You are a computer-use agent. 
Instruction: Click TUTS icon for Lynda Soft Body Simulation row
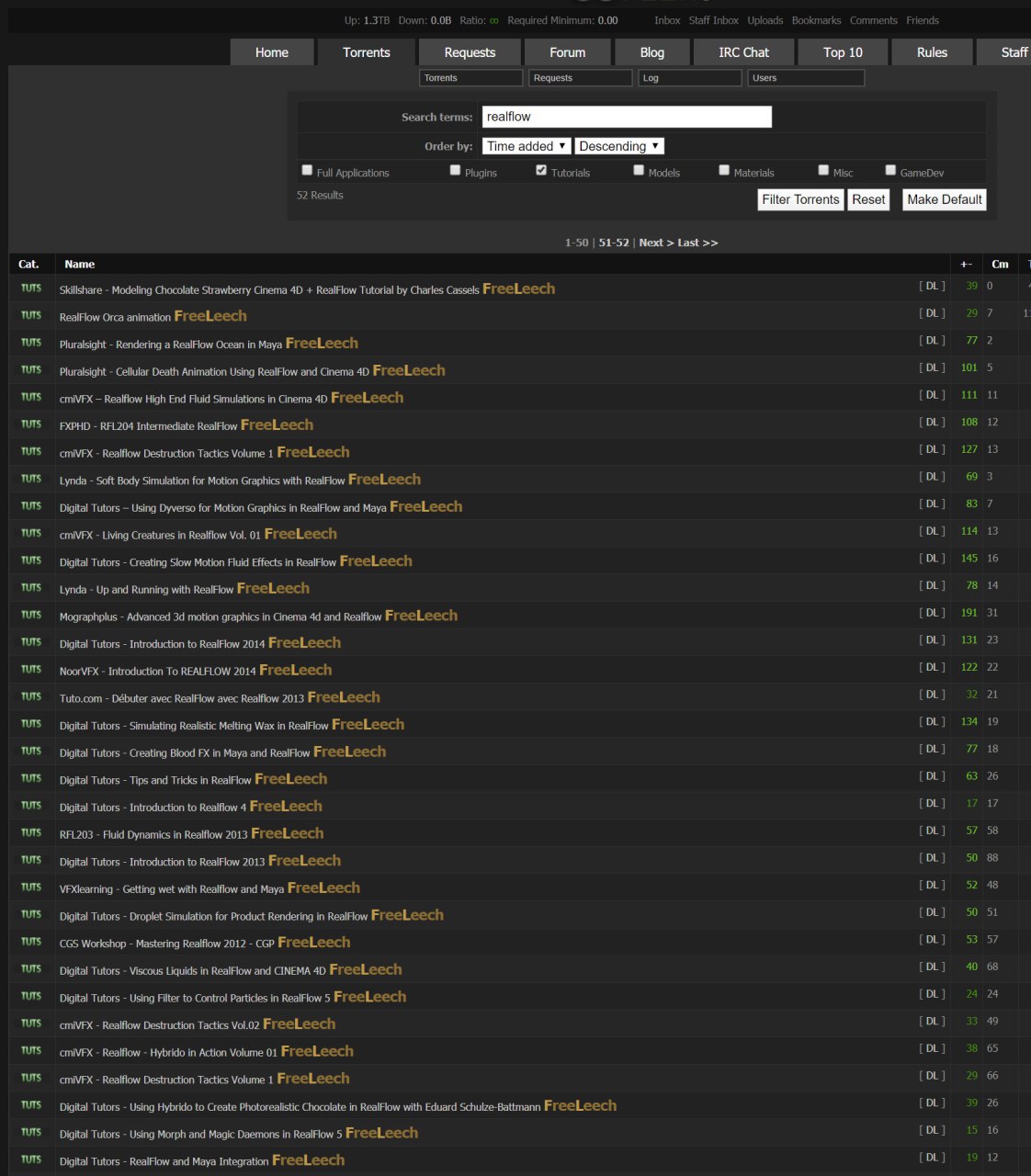click(x=31, y=479)
